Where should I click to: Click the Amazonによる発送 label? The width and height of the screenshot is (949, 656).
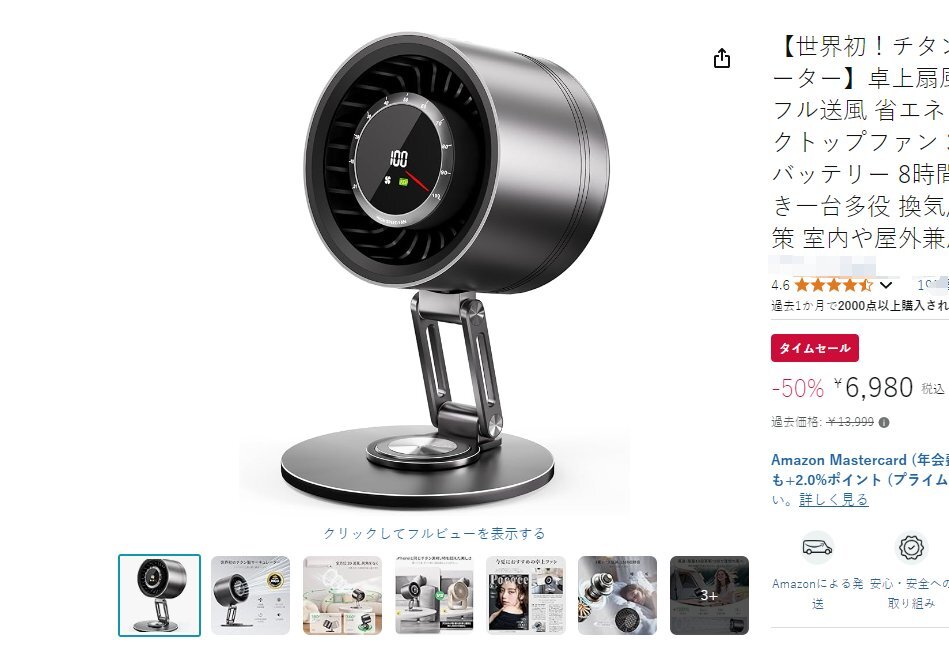click(x=817, y=594)
